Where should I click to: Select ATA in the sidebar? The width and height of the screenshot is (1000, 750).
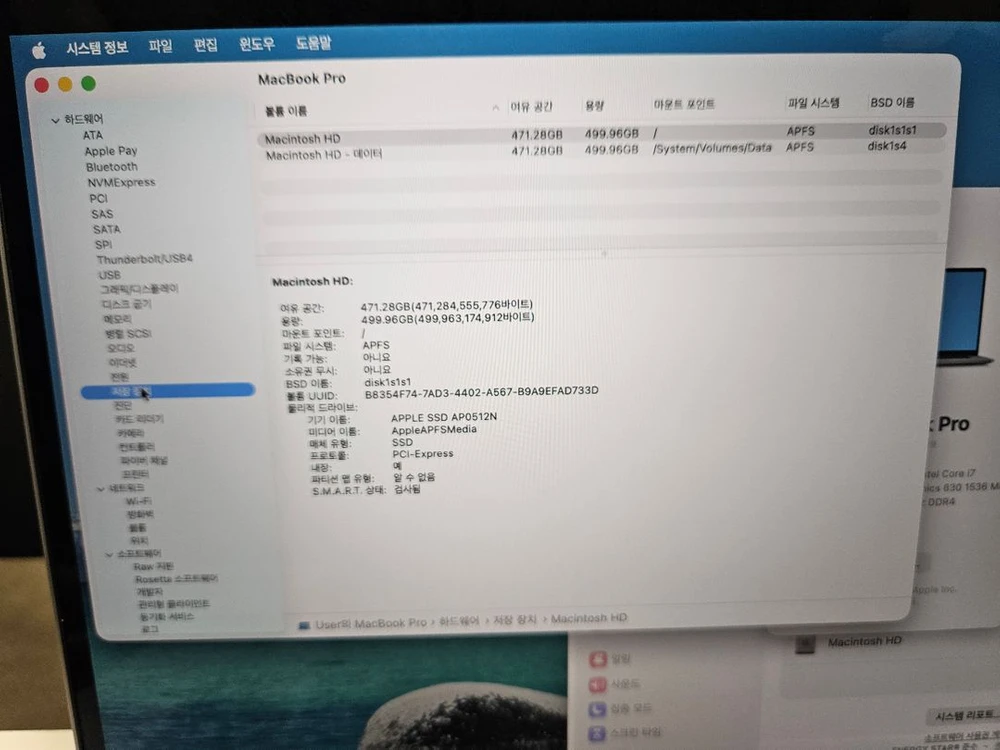[92, 135]
